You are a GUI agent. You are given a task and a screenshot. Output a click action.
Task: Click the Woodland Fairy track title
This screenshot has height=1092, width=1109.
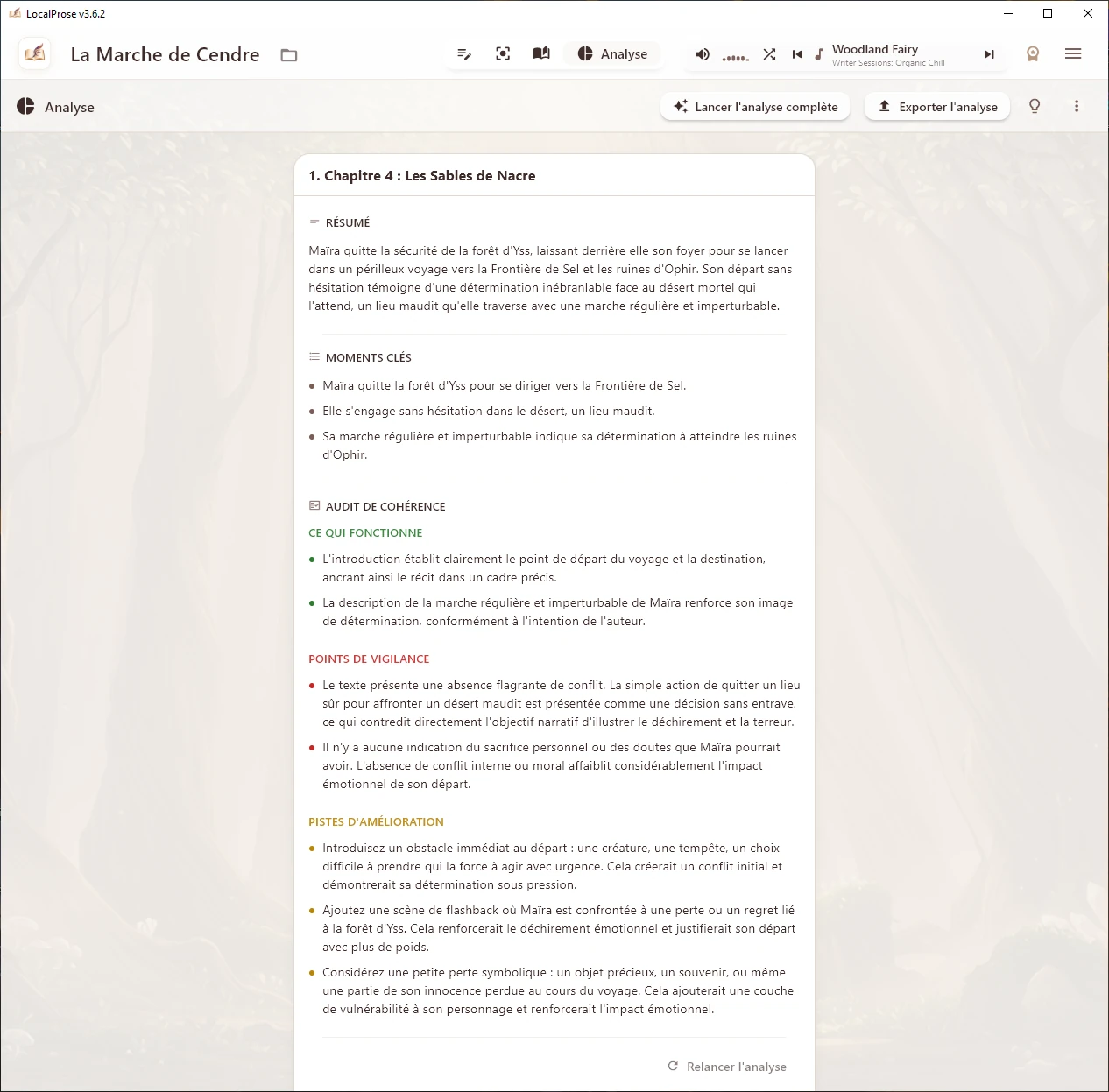(875, 49)
